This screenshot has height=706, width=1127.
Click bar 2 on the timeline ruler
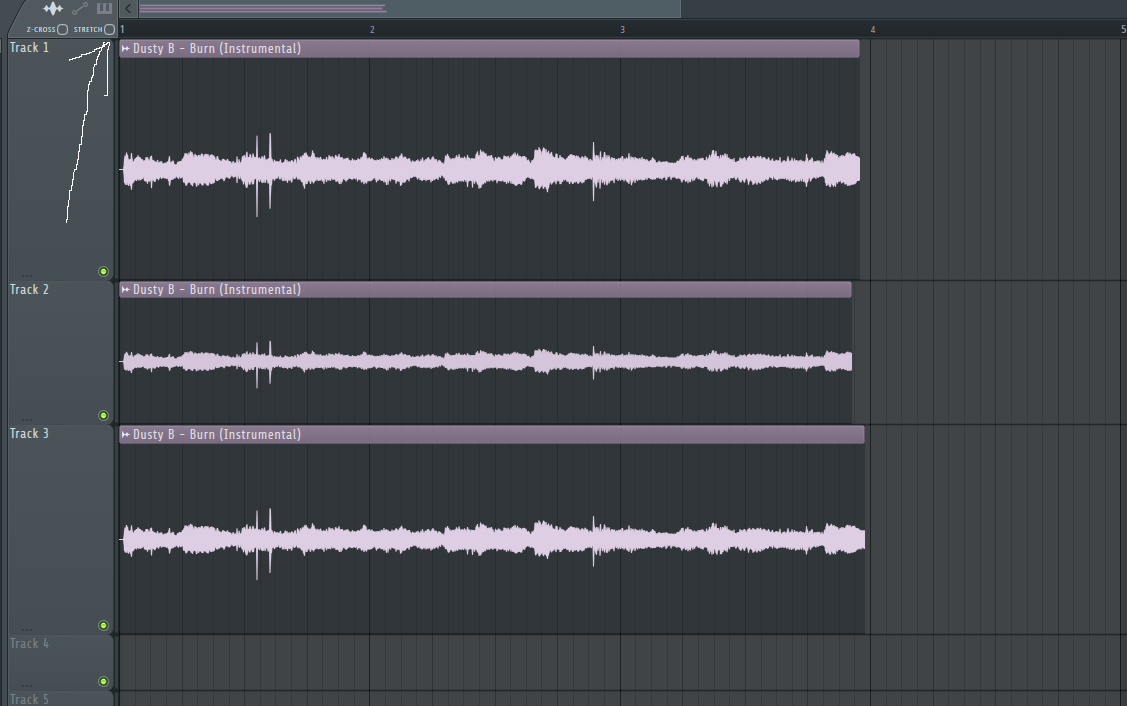pos(372,29)
